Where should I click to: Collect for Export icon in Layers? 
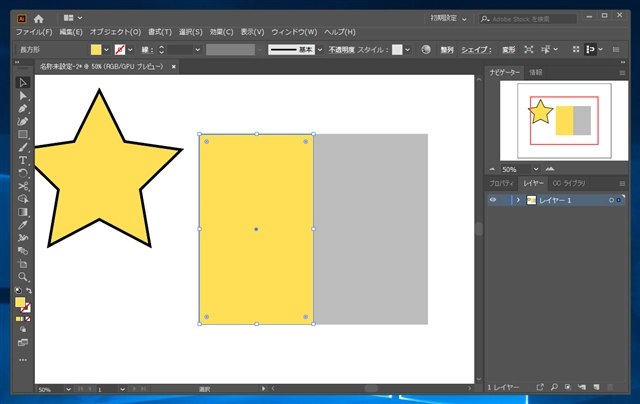click(x=540, y=387)
